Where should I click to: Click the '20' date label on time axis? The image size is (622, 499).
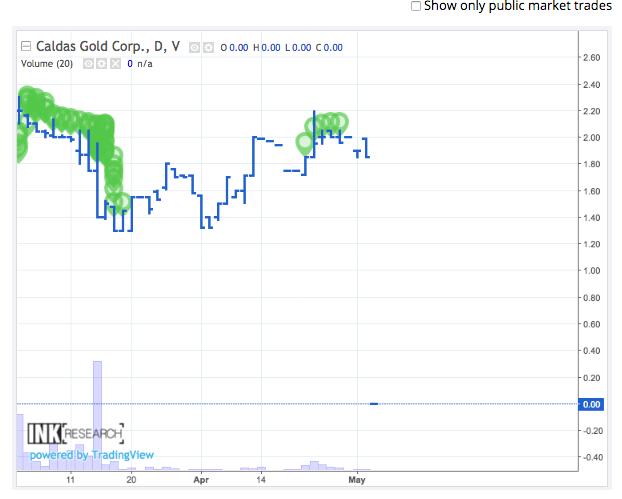pyautogui.click(x=131, y=480)
